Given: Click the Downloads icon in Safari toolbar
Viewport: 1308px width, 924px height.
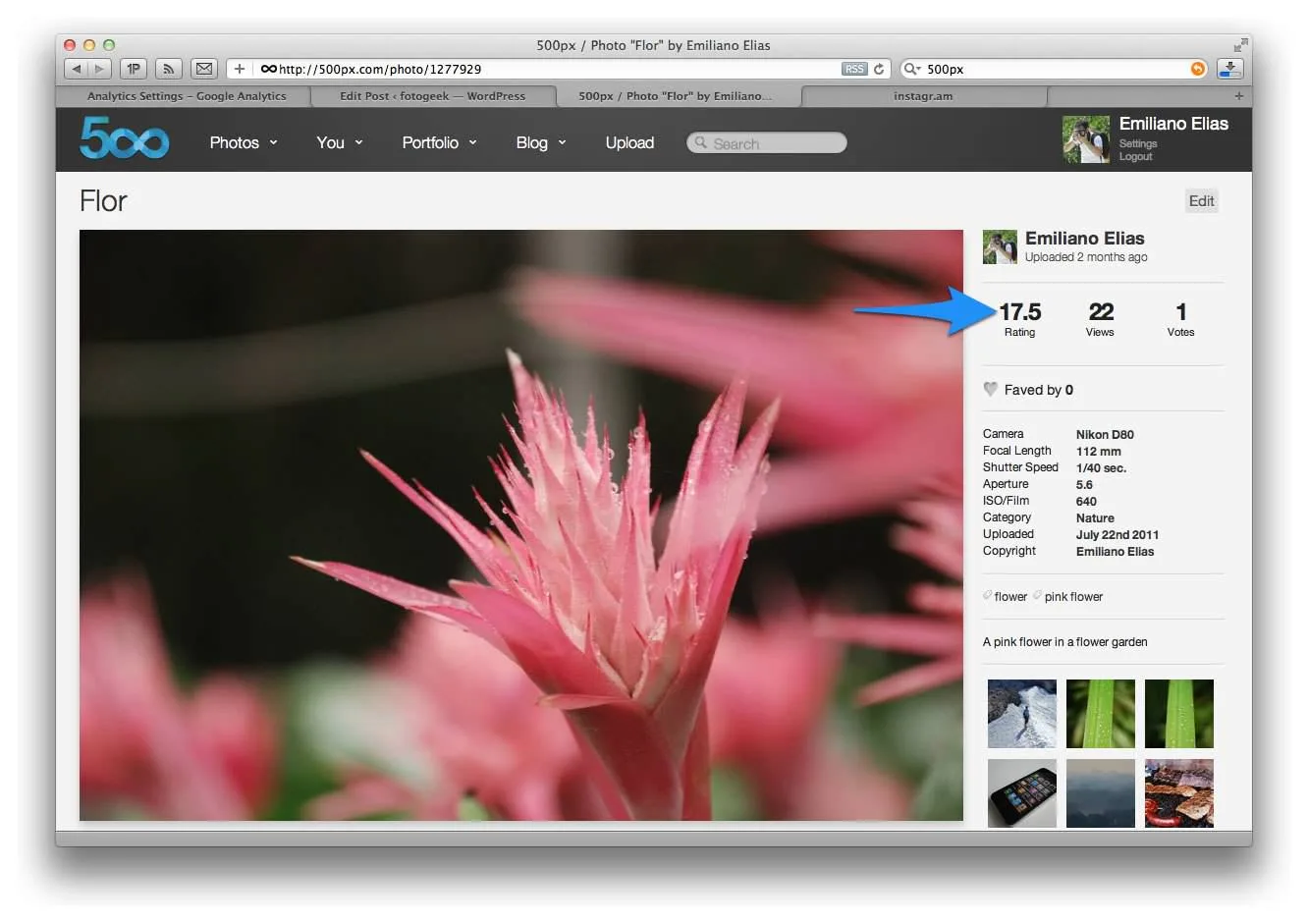Looking at the screenshot, I should pyautogui.click(x=1229, y=69).
